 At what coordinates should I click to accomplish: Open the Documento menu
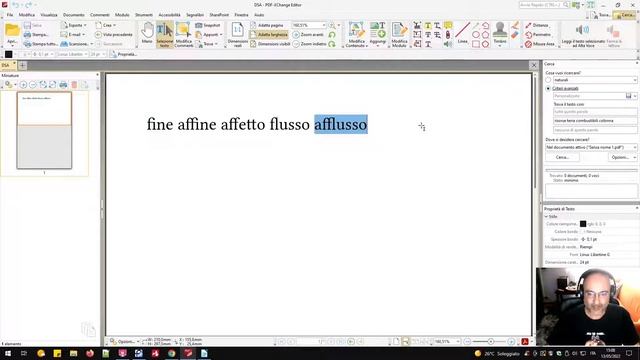tap(74, 15)
